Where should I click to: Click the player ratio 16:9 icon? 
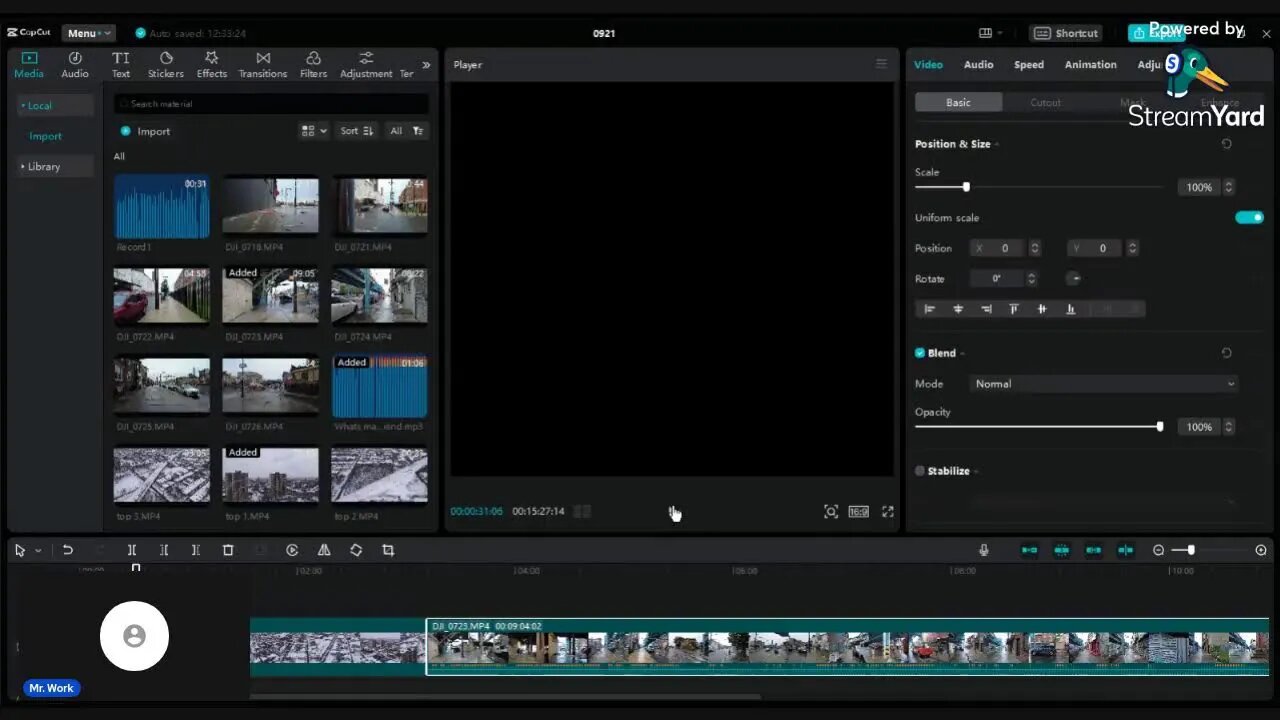858,511
